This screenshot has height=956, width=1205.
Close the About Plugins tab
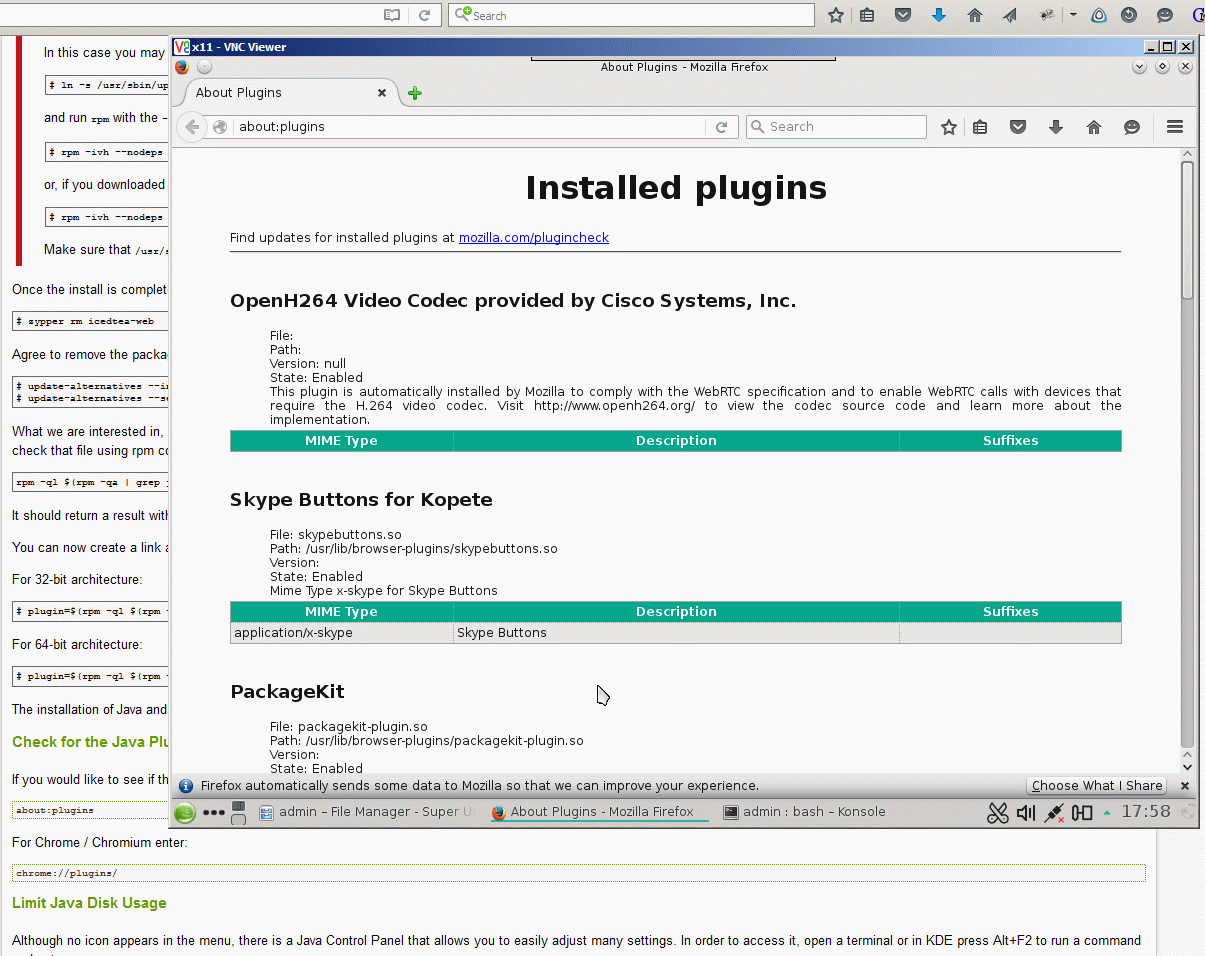382,93
